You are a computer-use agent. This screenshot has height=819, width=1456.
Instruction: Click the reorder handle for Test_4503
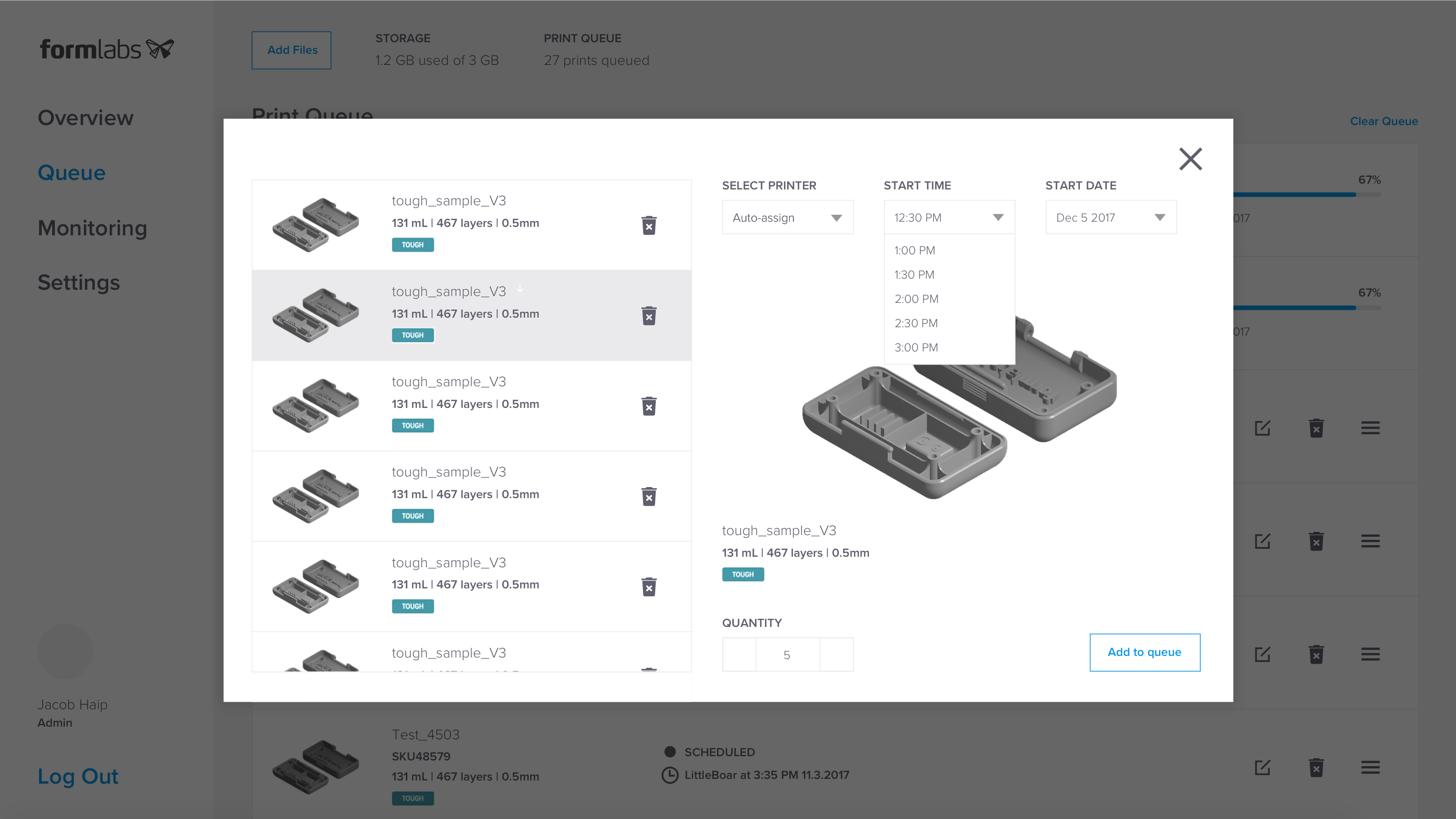click(1370, 767)
